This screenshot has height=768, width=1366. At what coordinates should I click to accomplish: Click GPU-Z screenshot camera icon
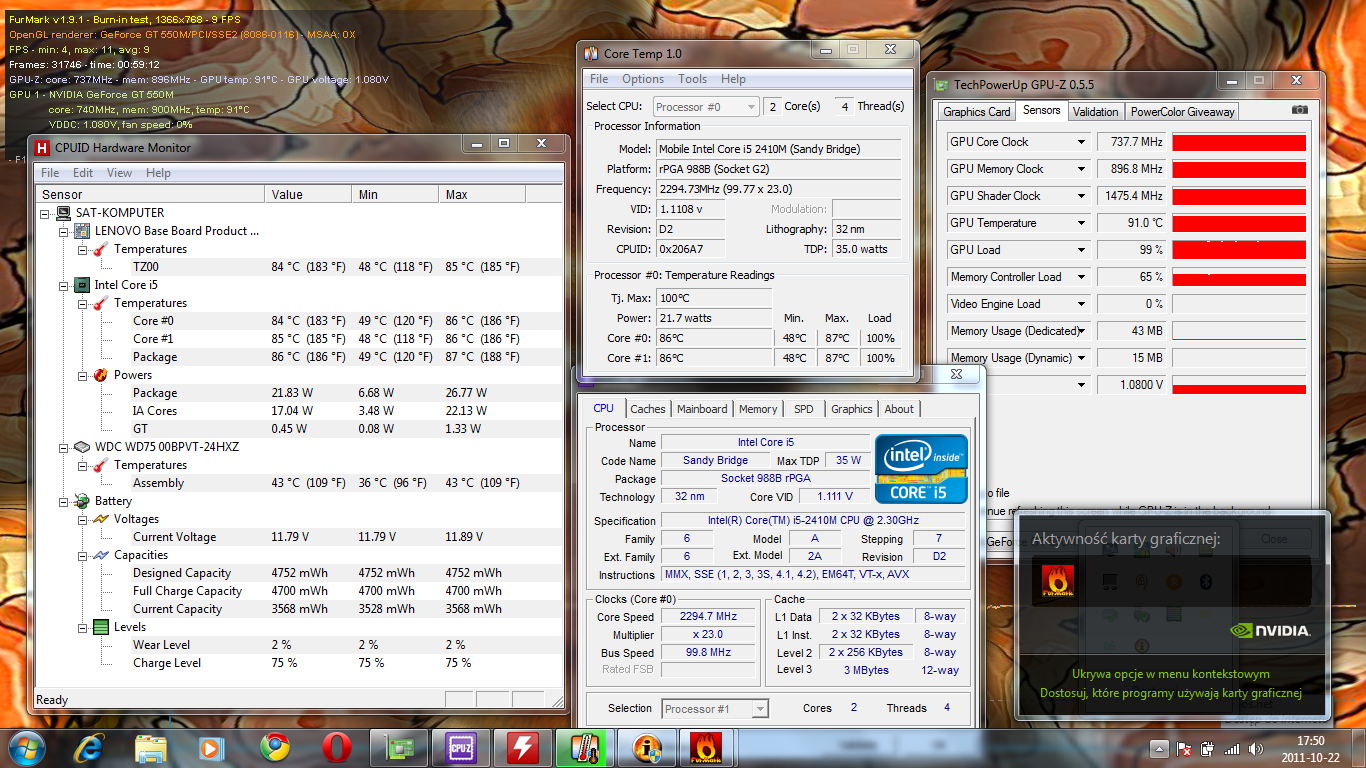[1299, 110]
